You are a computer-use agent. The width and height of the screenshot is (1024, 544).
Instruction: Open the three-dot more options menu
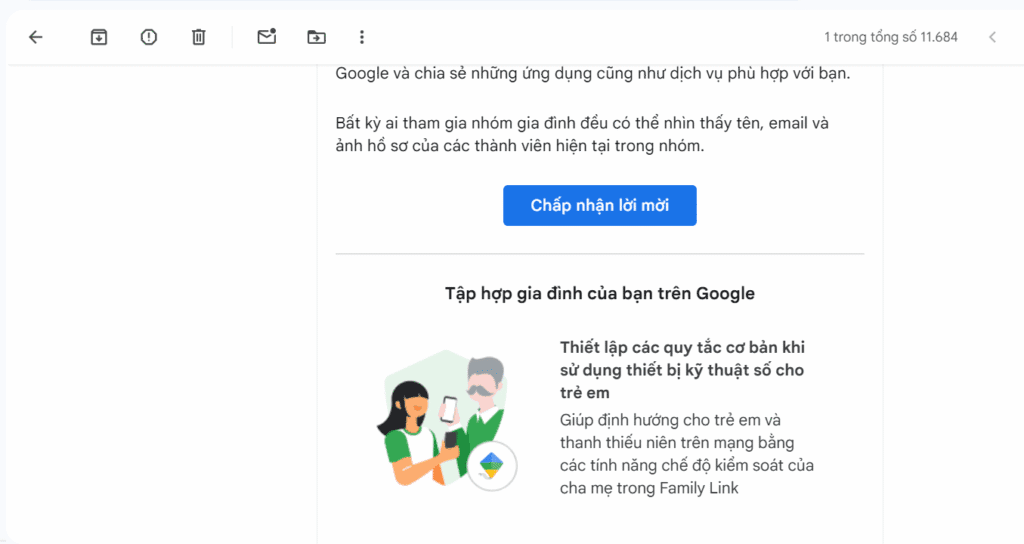point(362,37)
